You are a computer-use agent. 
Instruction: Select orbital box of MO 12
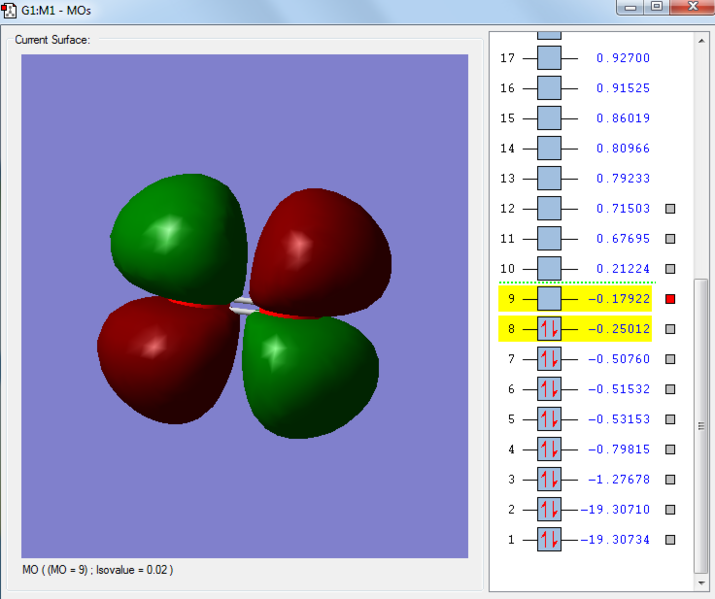(x=549, y=208)
